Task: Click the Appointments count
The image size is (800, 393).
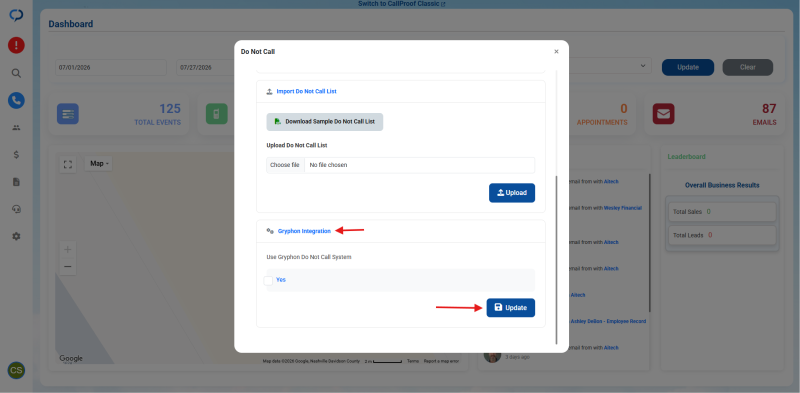Action: (623, 109)
